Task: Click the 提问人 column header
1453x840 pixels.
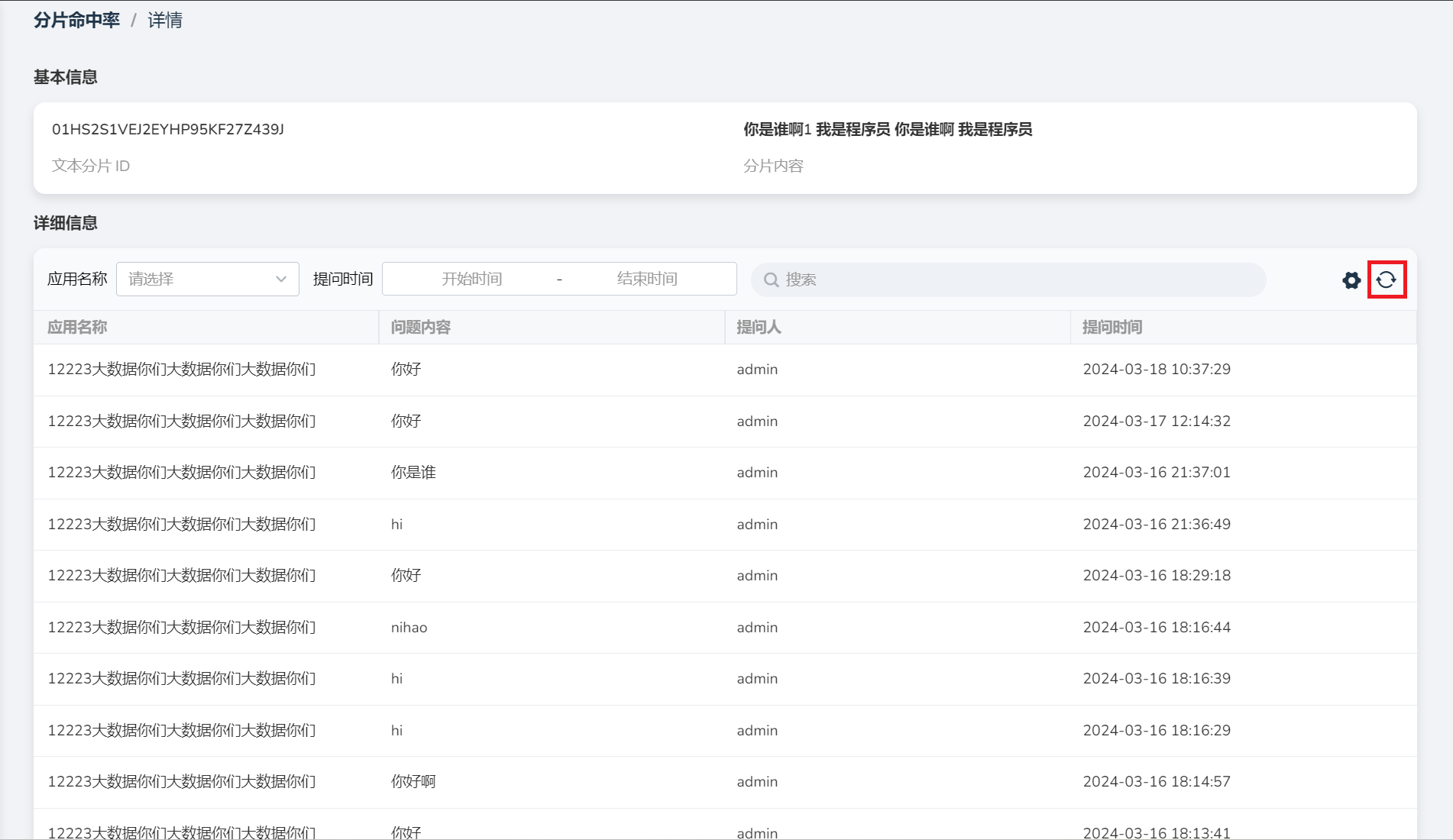Action: [x=759, y=328]
